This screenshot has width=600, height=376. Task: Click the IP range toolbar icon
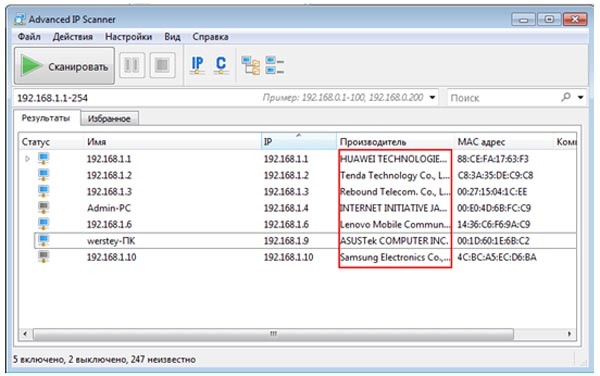pos(197,65)
